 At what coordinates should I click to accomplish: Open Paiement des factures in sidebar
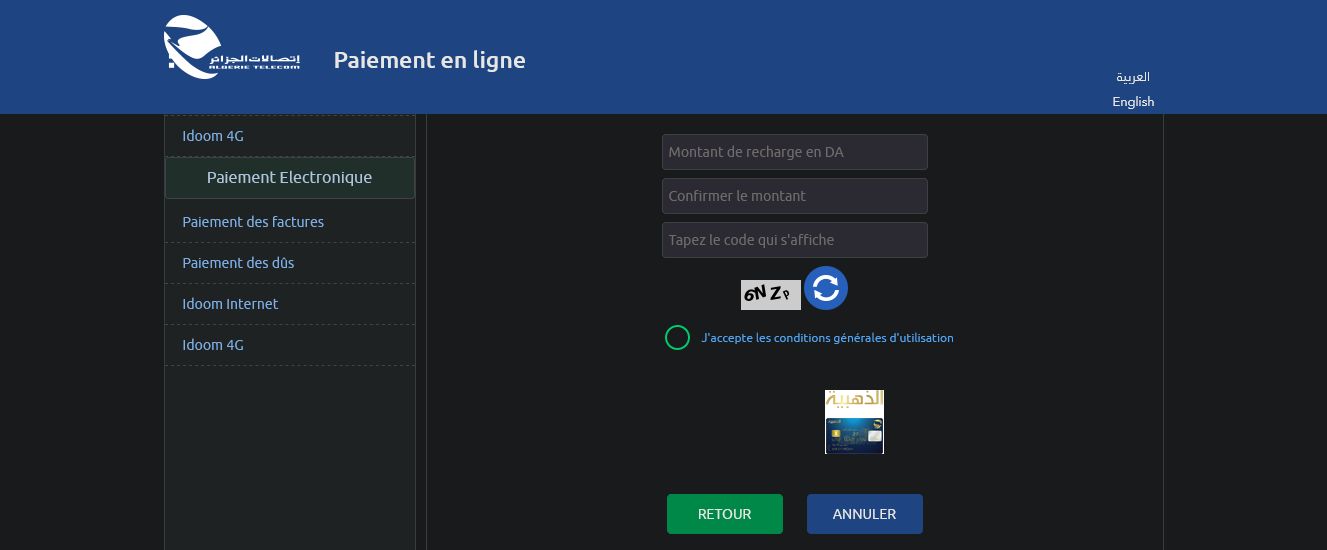290,222
